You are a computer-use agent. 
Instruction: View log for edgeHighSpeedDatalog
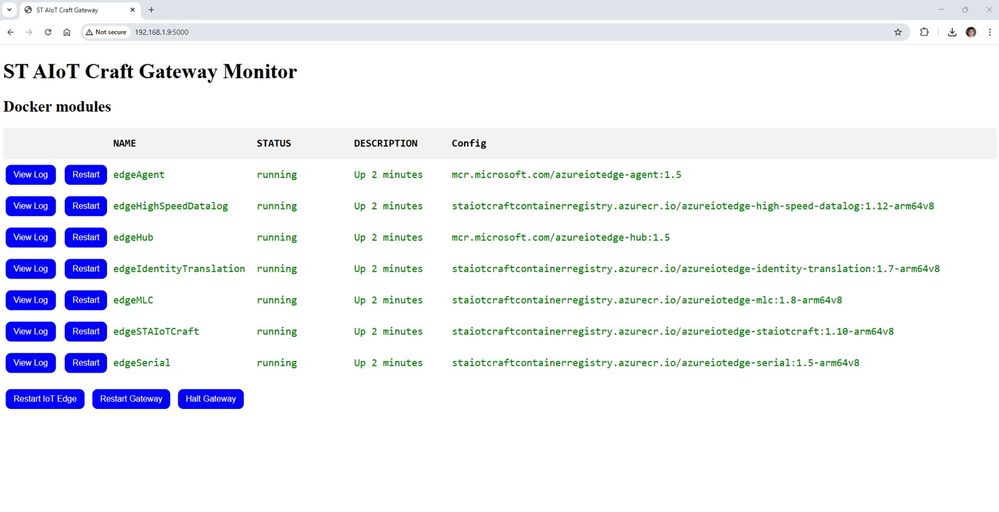click(31, 206)
